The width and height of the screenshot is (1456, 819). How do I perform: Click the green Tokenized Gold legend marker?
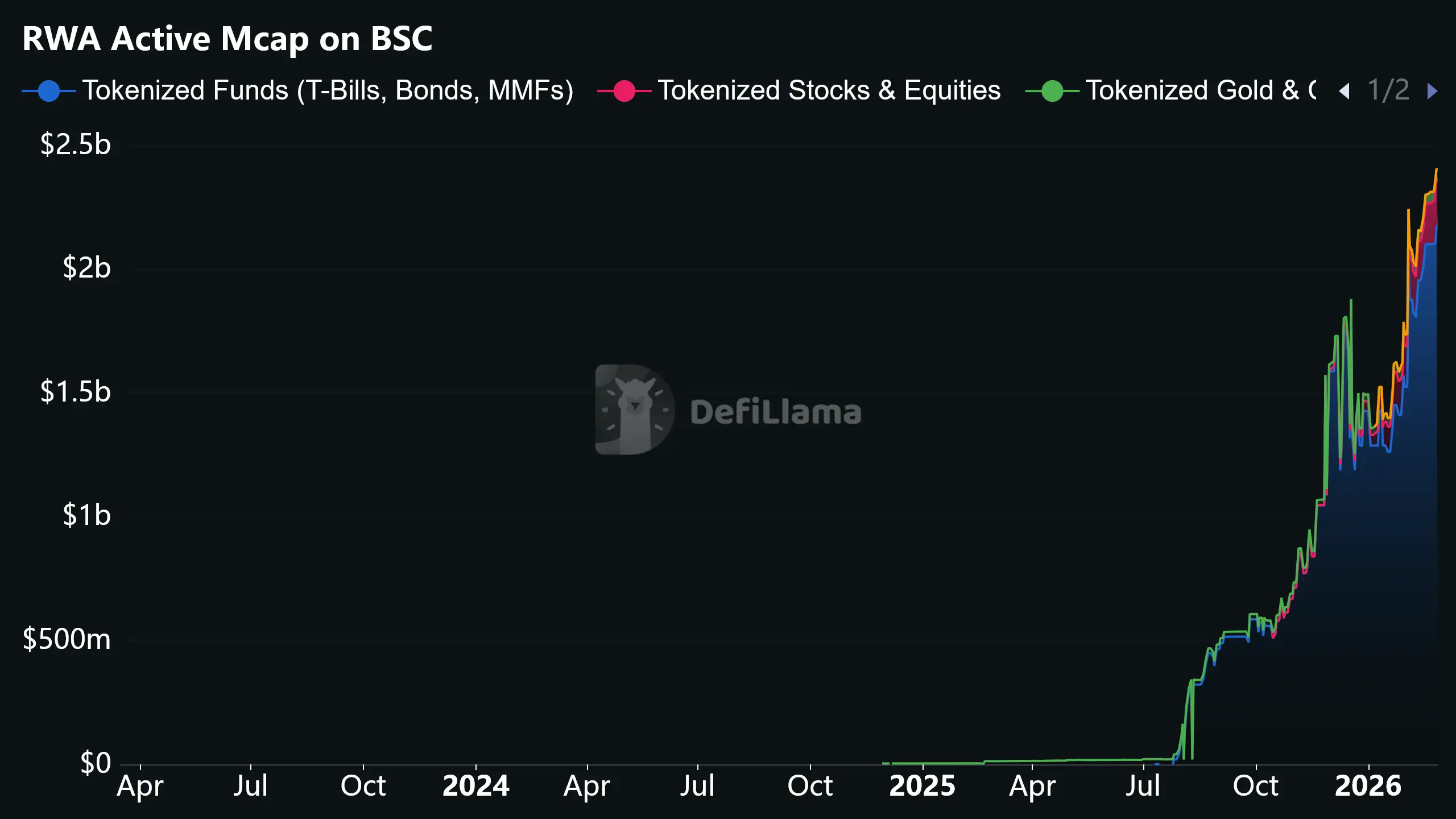(x=1052, y=91)
